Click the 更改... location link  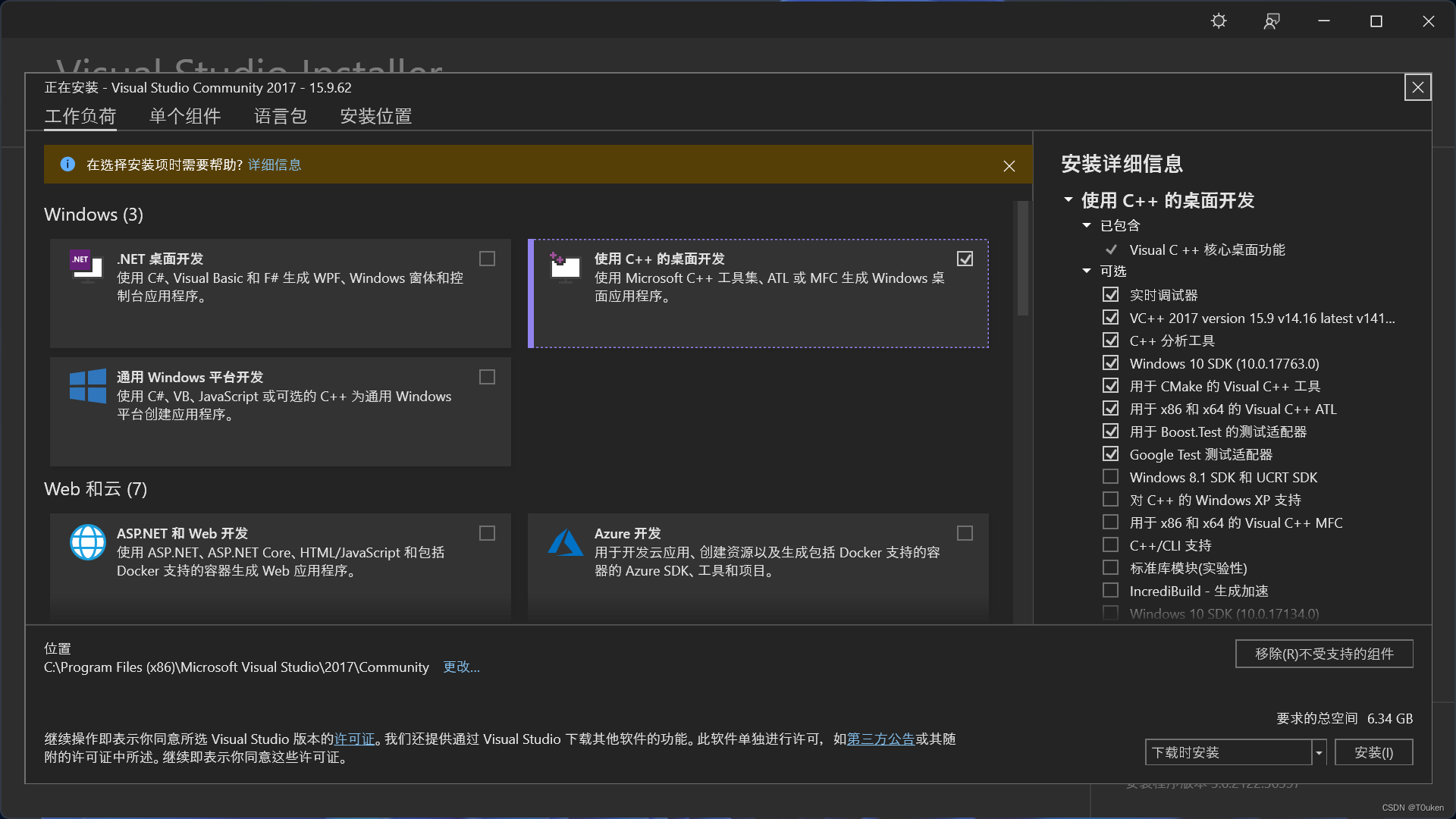[x=461, y=667]
